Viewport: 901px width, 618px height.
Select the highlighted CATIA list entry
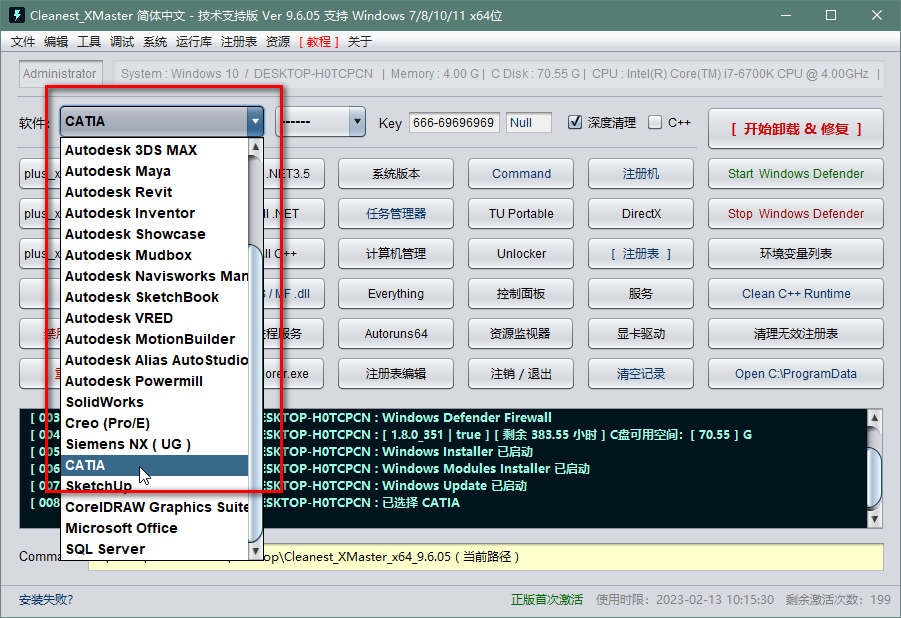[155, 465]
